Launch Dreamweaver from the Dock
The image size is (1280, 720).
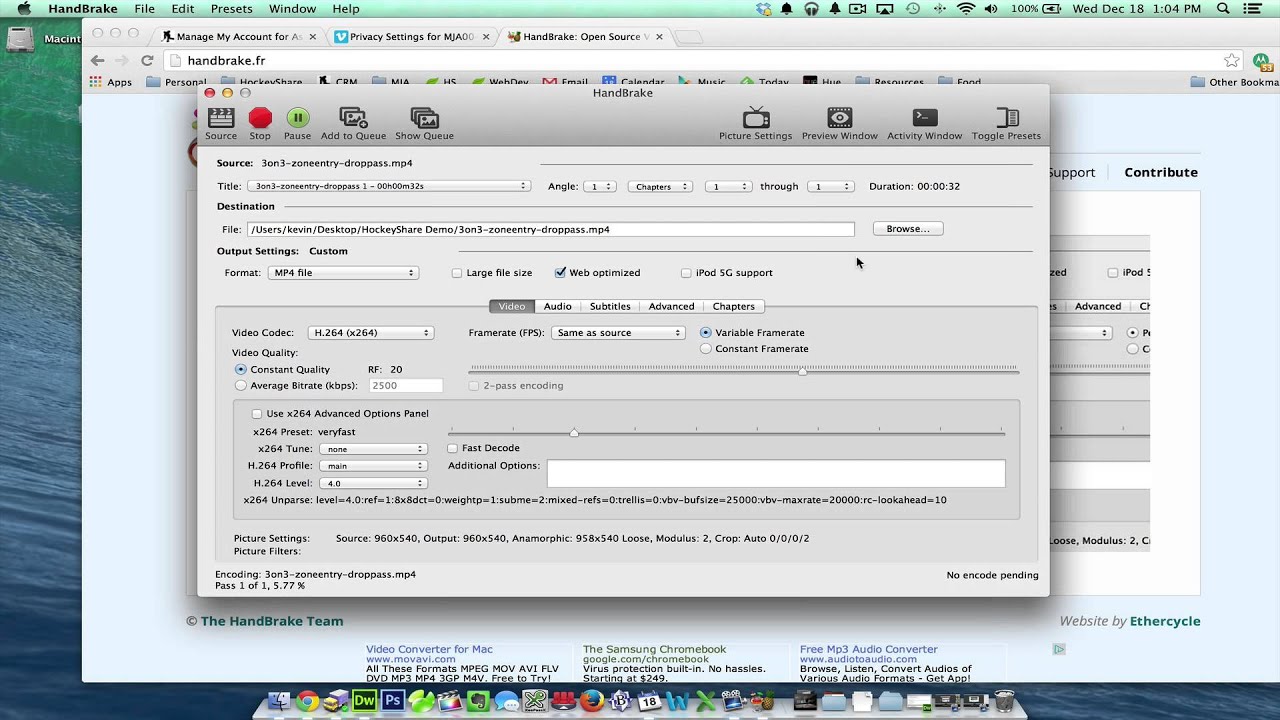click(364, 701)
